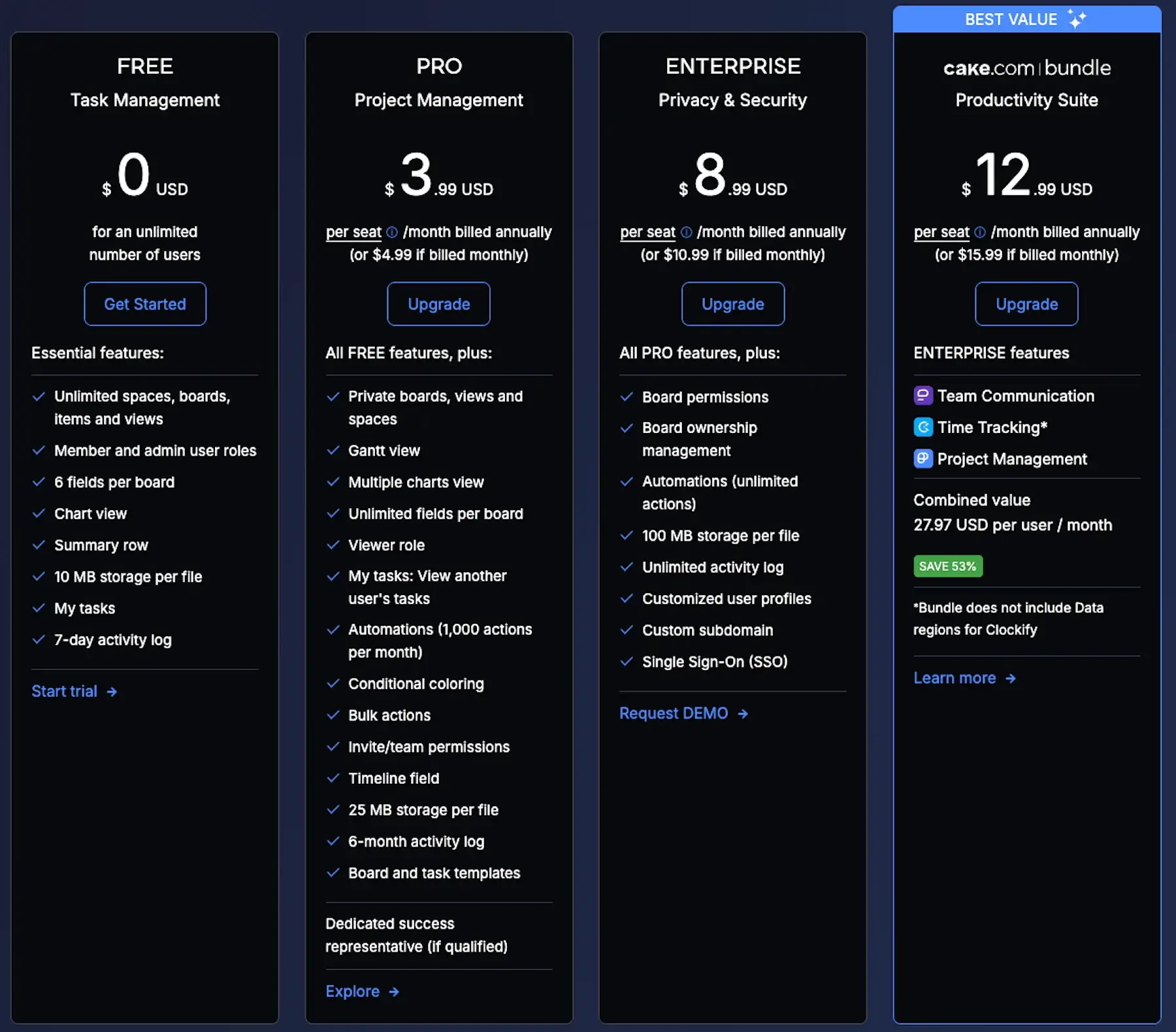Click the checkmark beside Gantt view

pos(333,450)
